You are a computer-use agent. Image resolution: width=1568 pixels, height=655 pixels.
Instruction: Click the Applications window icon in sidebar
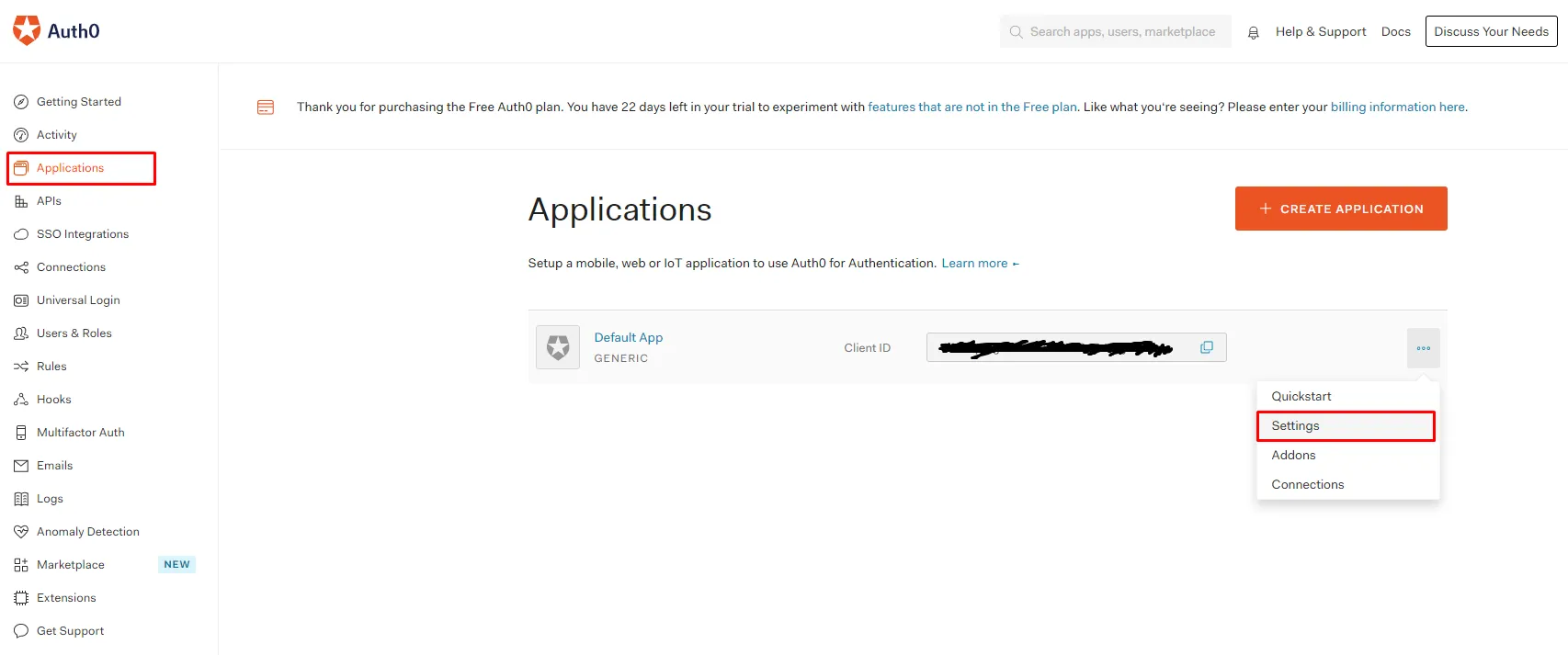(x=21, y=168)
